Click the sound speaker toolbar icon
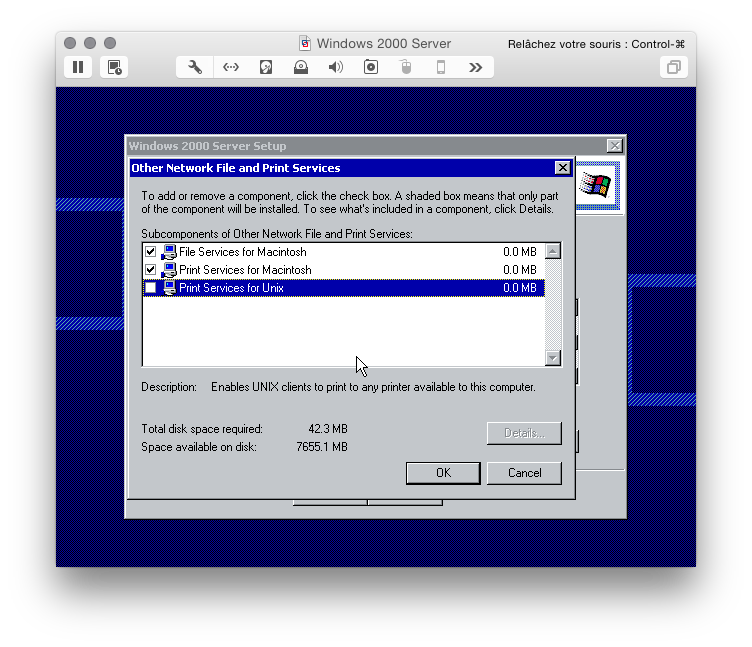 tap(336, 67)
